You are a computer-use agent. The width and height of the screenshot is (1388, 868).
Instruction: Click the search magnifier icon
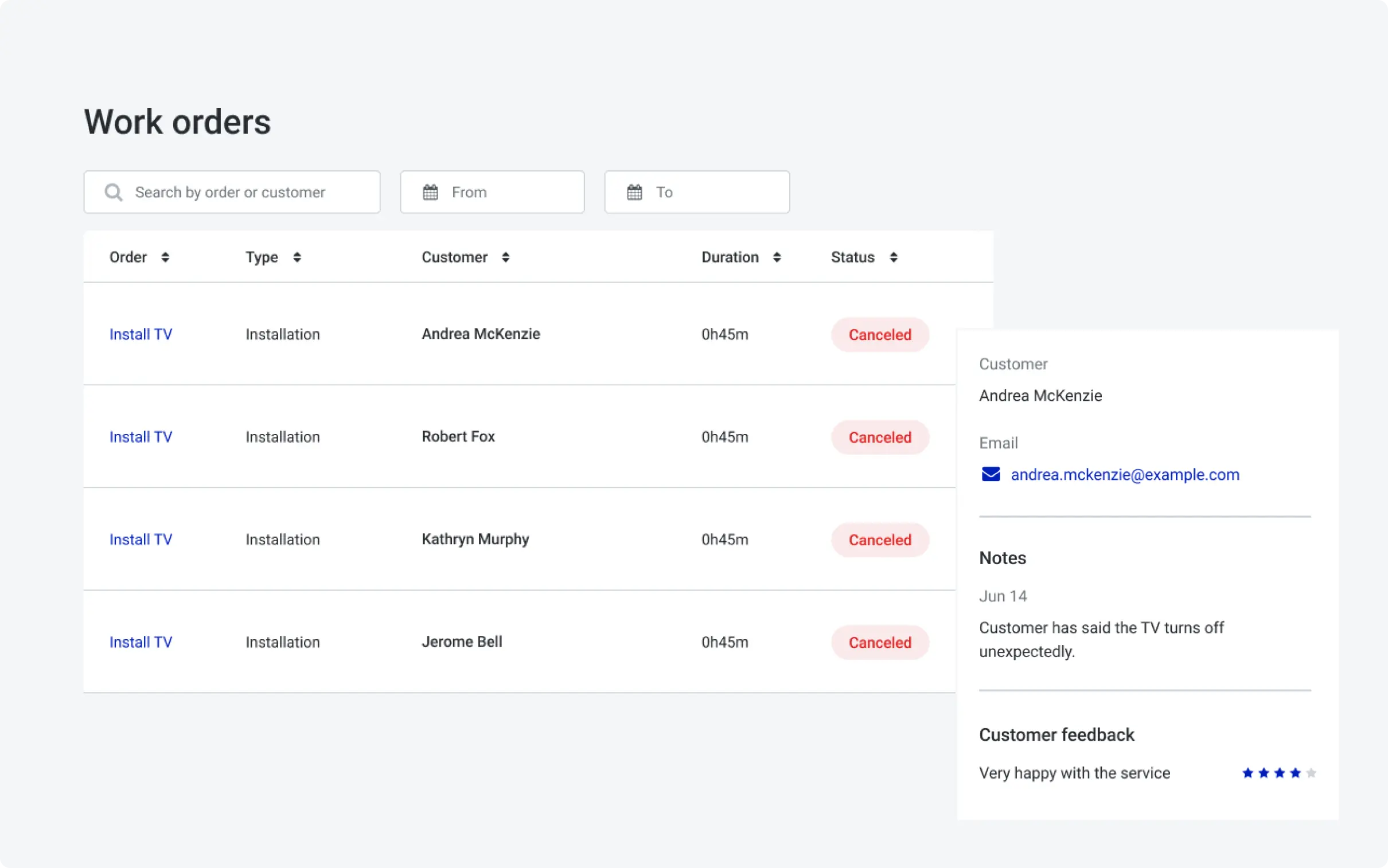coord(113,192)
